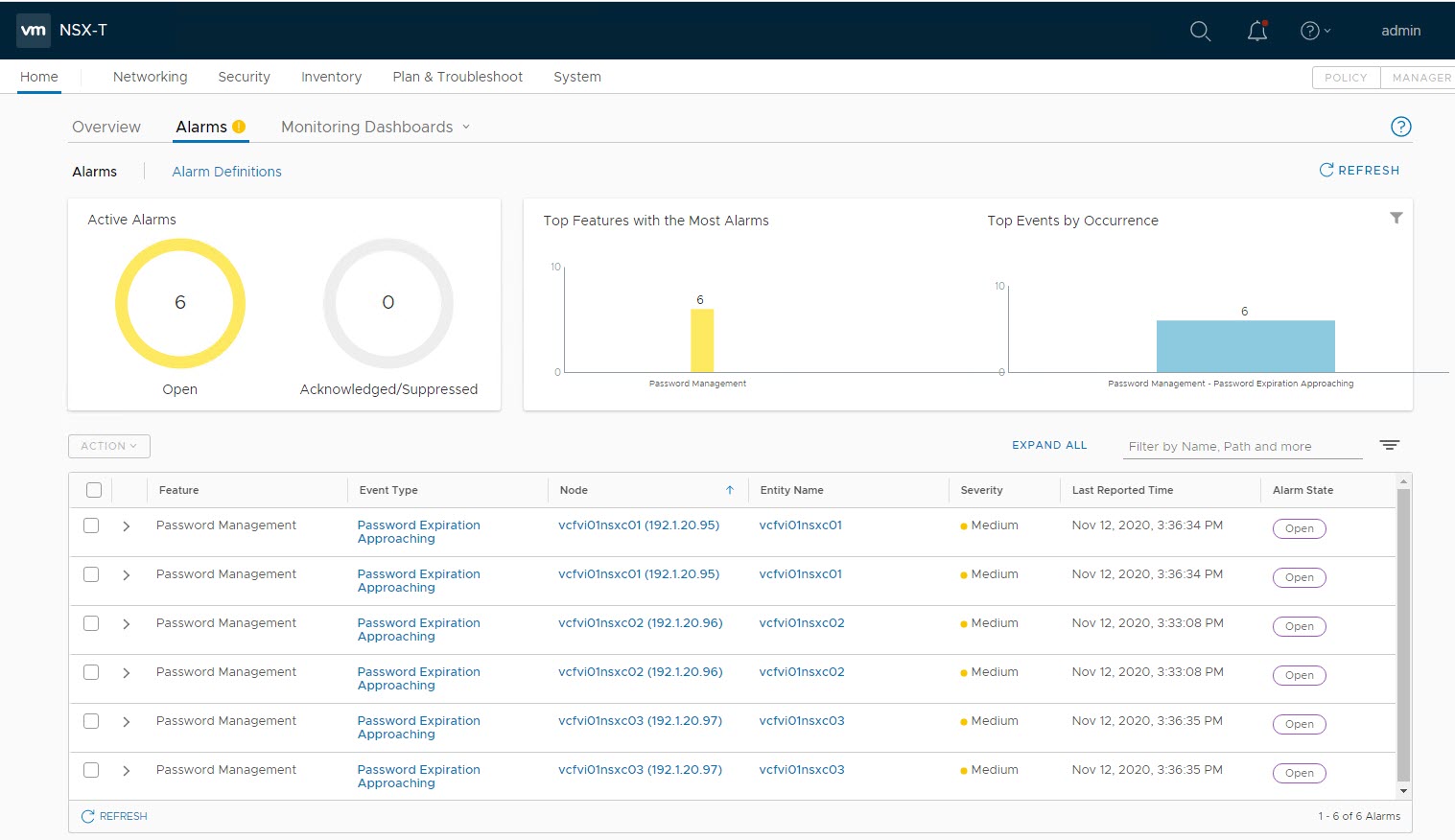Click the yellow Password Management bar
The width and height of the screenshot is (1455, 840).
(x=702, y=340)
